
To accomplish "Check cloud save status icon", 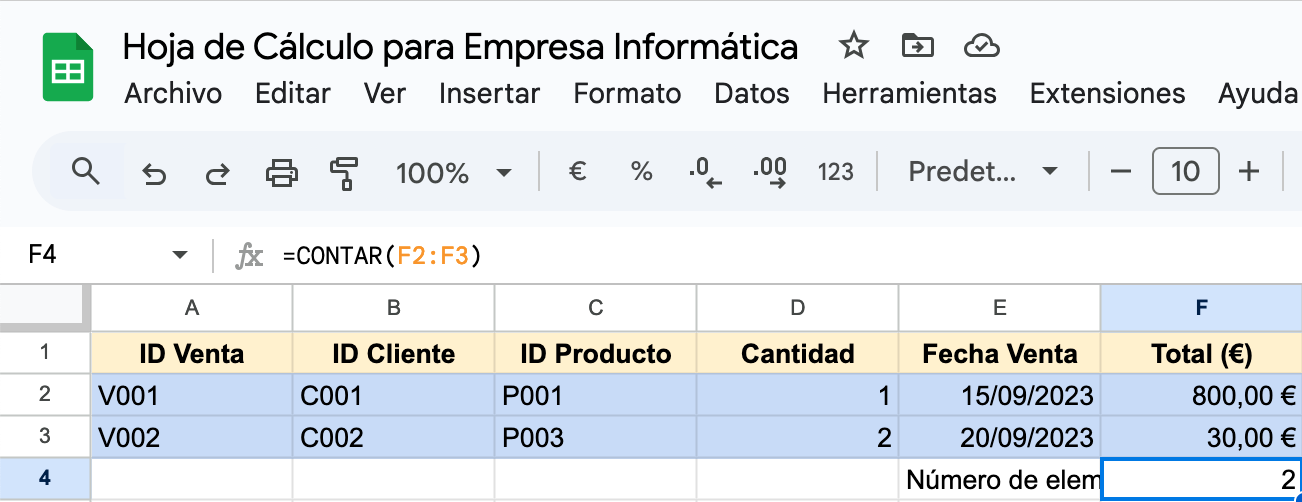I will tap(982, 46).
